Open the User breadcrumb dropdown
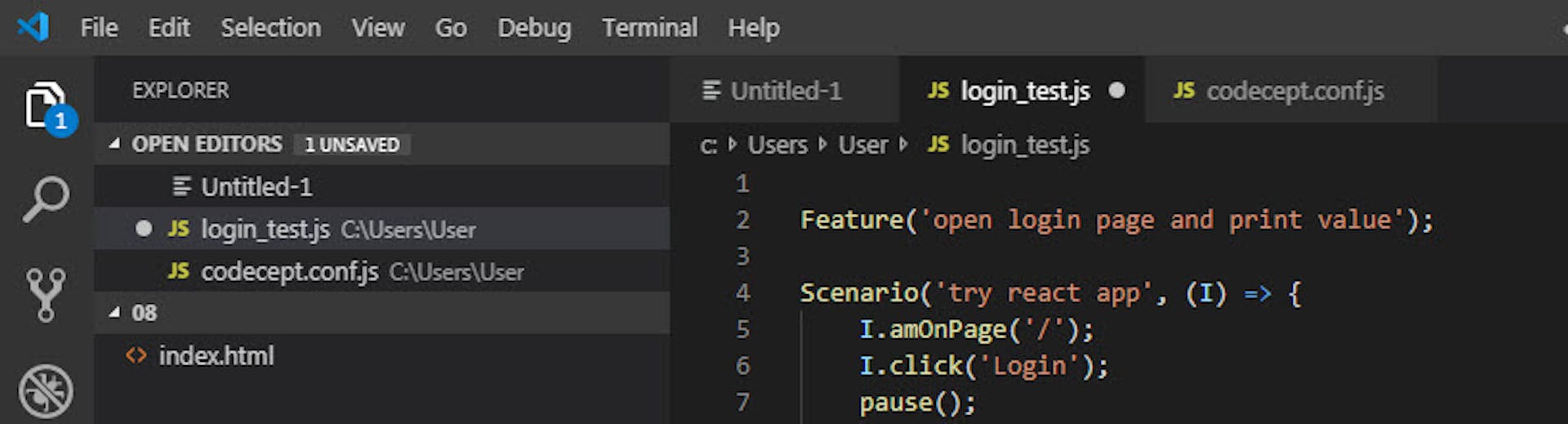 pos(862,145)
